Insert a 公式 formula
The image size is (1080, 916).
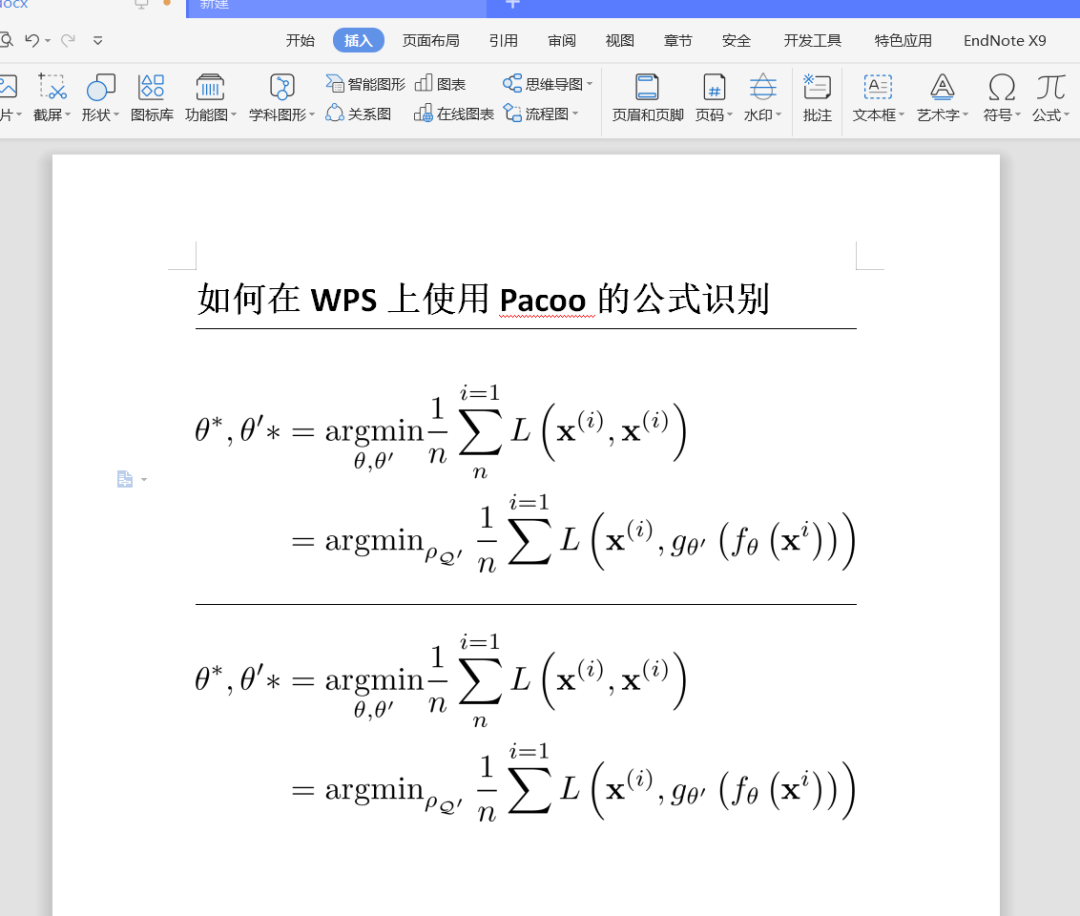tap(1050, 98)
